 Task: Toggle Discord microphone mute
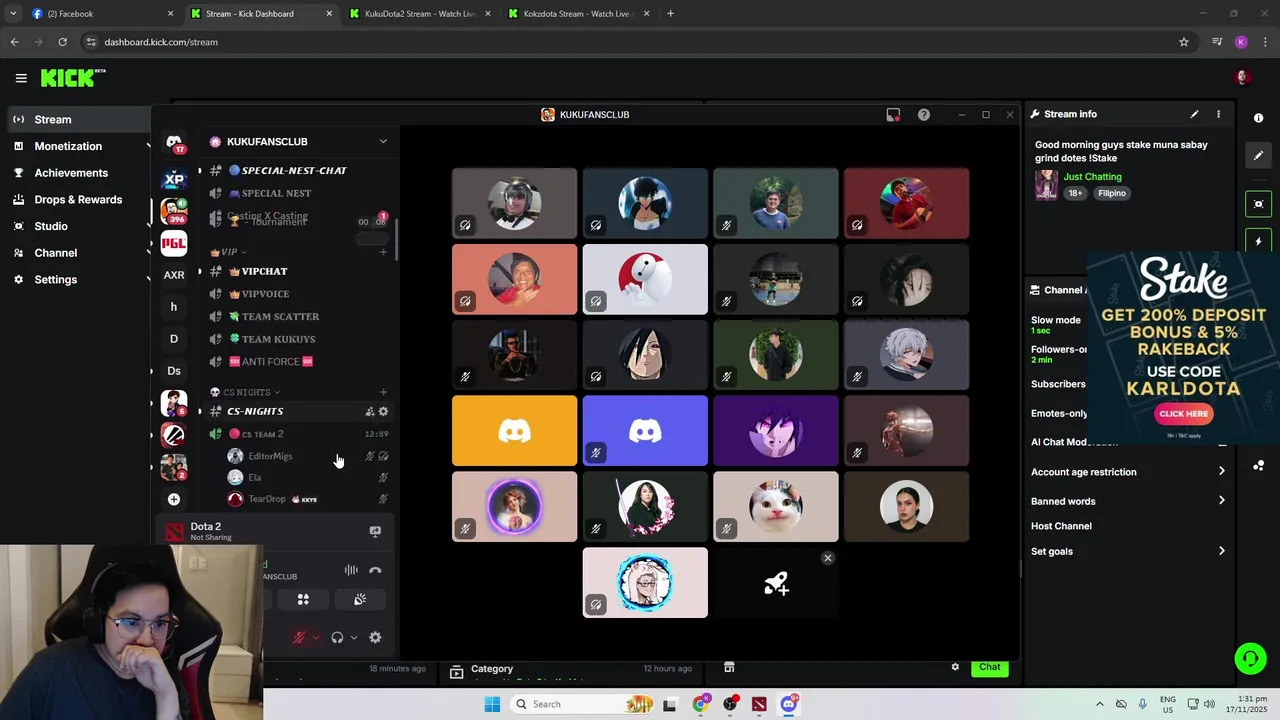click(299, 637)
